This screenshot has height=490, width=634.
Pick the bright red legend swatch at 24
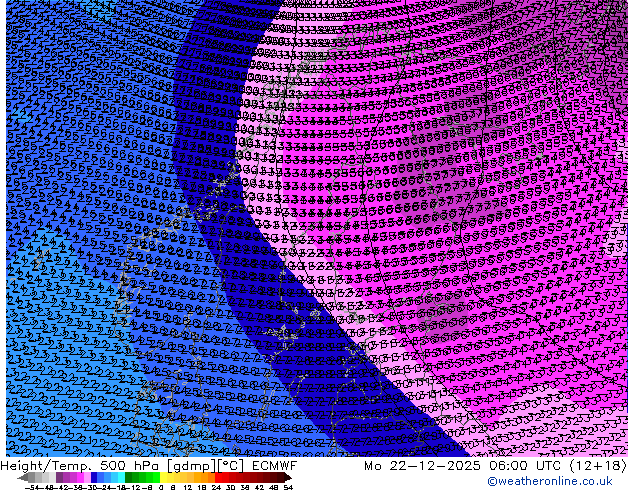(219, 477)
